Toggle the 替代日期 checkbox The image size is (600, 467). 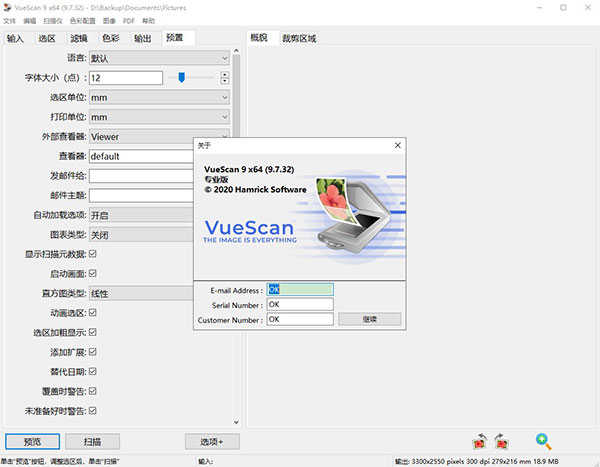(93, 371)
